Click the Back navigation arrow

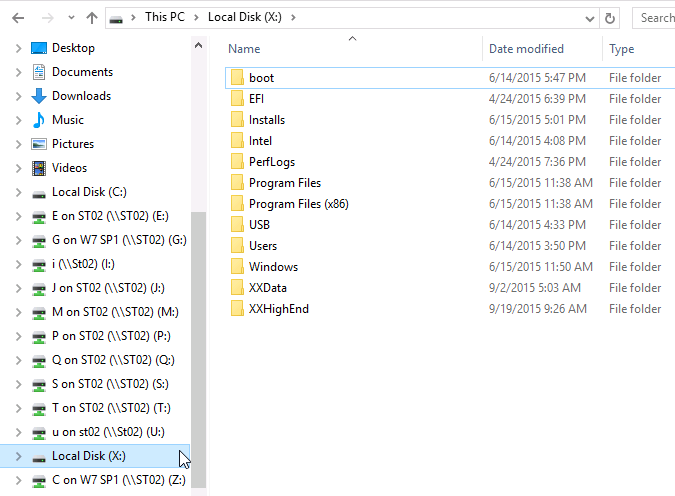point(18,18)
